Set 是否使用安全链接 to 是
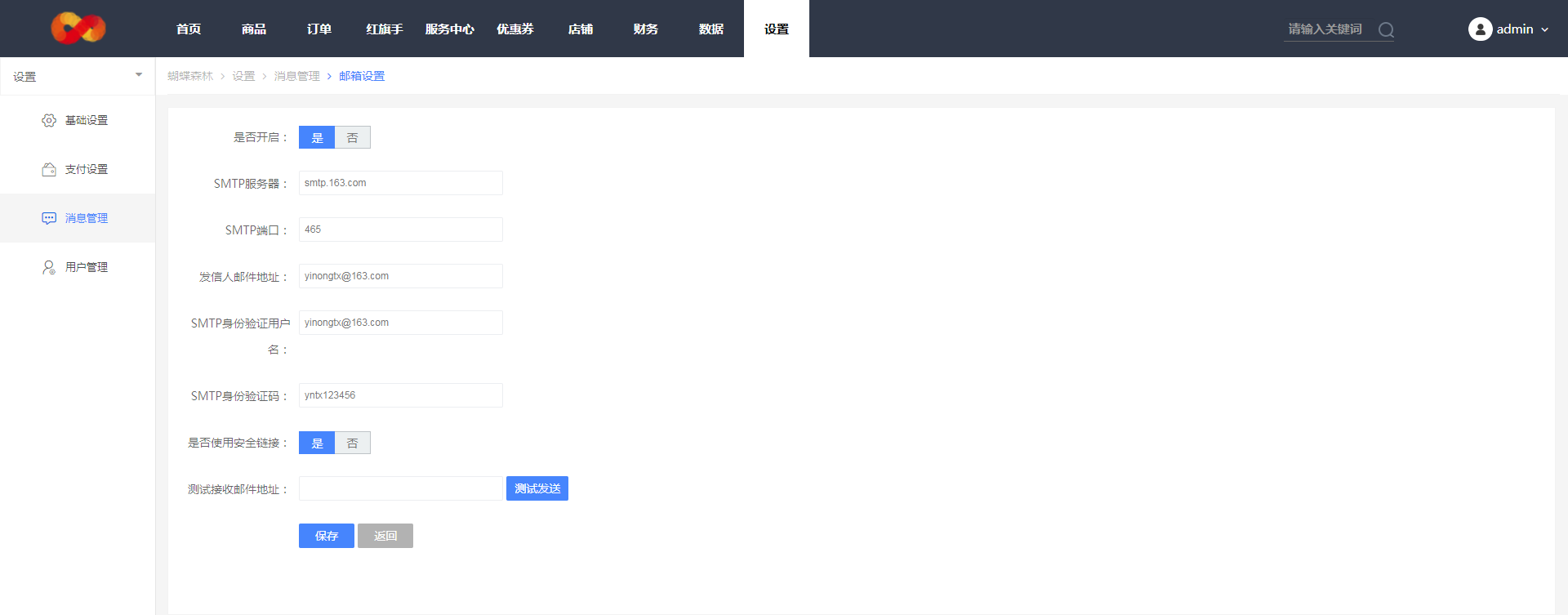This screenshot has height=615, width=1568. (x=317, y=443)
